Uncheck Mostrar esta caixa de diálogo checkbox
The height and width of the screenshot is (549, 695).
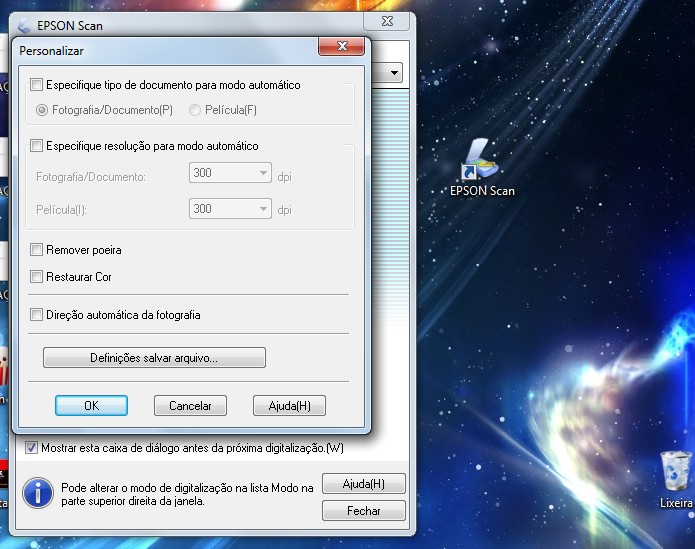(31, 448)
